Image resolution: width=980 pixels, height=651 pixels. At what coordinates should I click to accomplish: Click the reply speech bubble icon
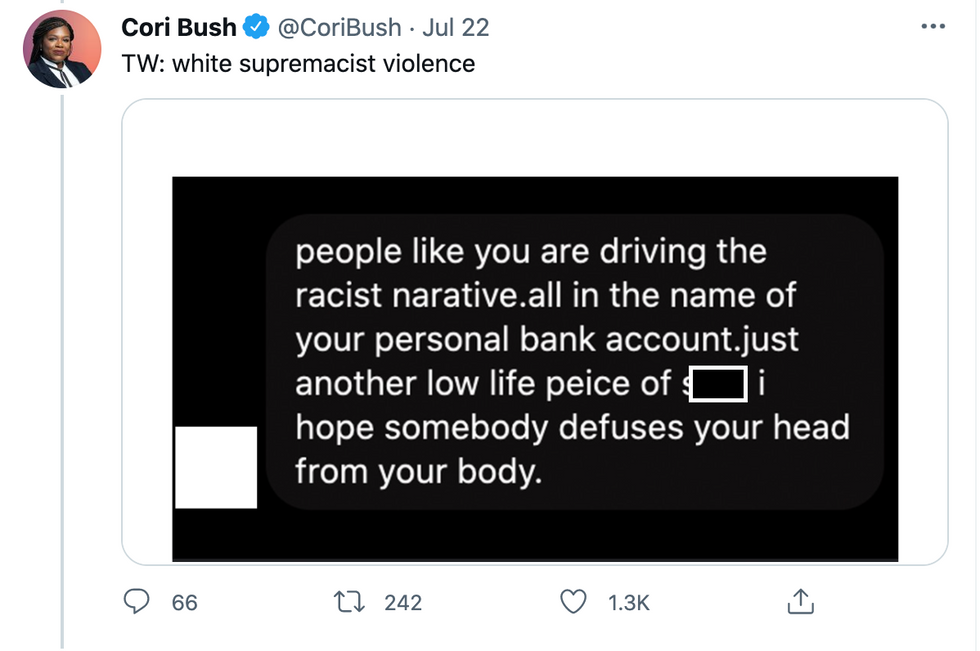click(x=135, y=602)
